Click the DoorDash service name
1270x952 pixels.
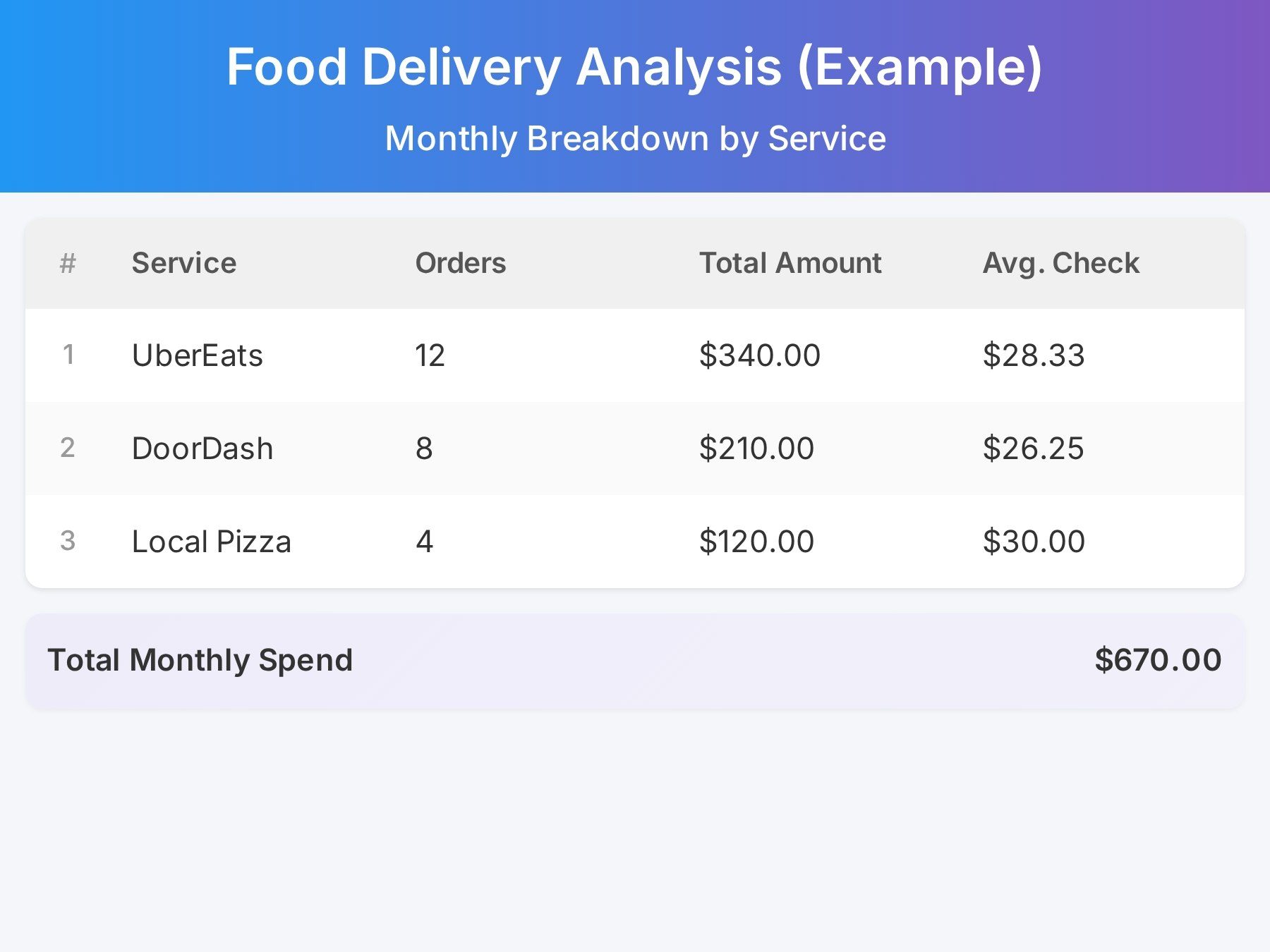point(202,448)
